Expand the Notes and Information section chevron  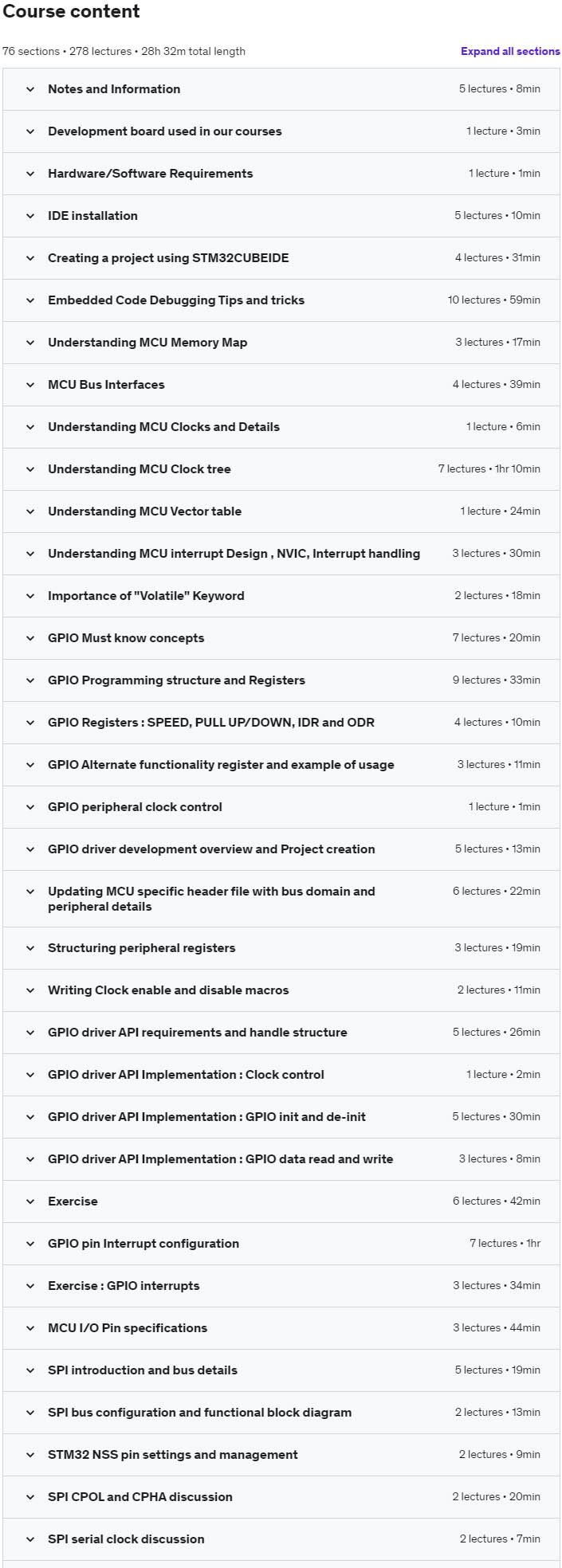pyautogui.click(x=30, y=89)
